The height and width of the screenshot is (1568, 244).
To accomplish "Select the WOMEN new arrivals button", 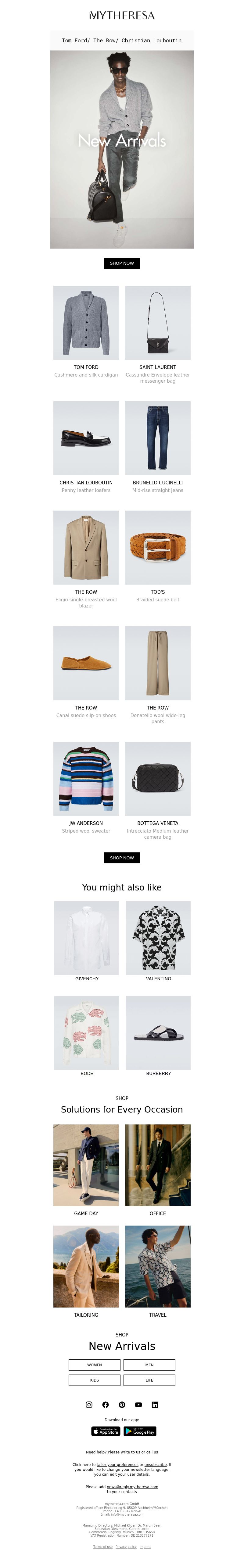I will [x=95, y=1365].
